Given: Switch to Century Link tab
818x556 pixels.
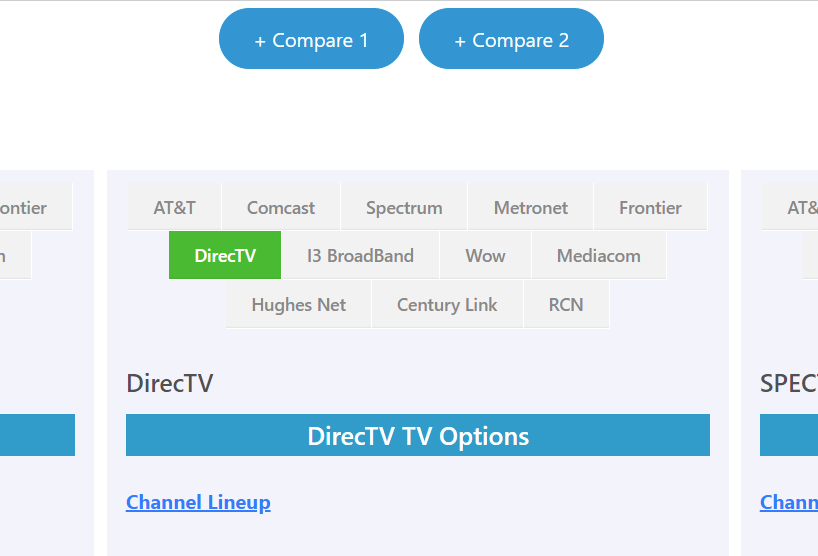Looking at the screenshot, I should (x=447, y=304).
